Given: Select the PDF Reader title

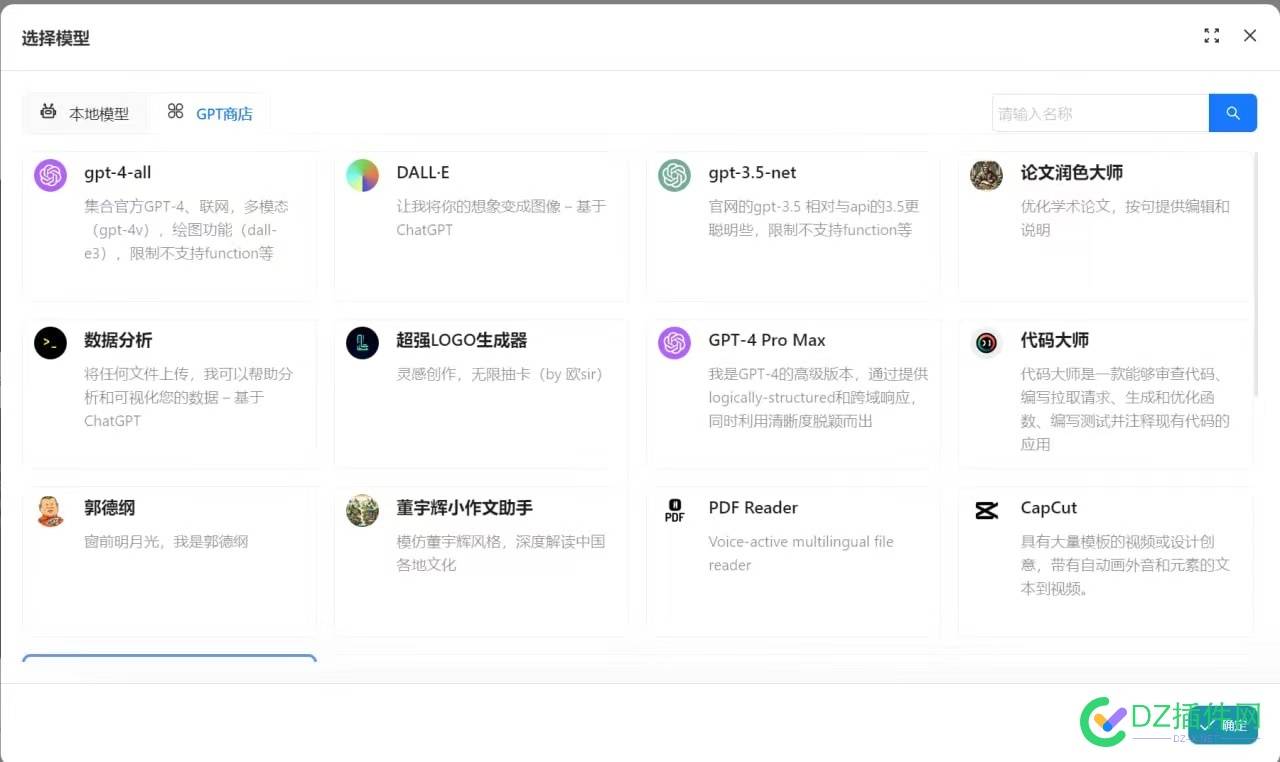Looking at the screenshot, I should pyautogui.click(x=753, y=508).
